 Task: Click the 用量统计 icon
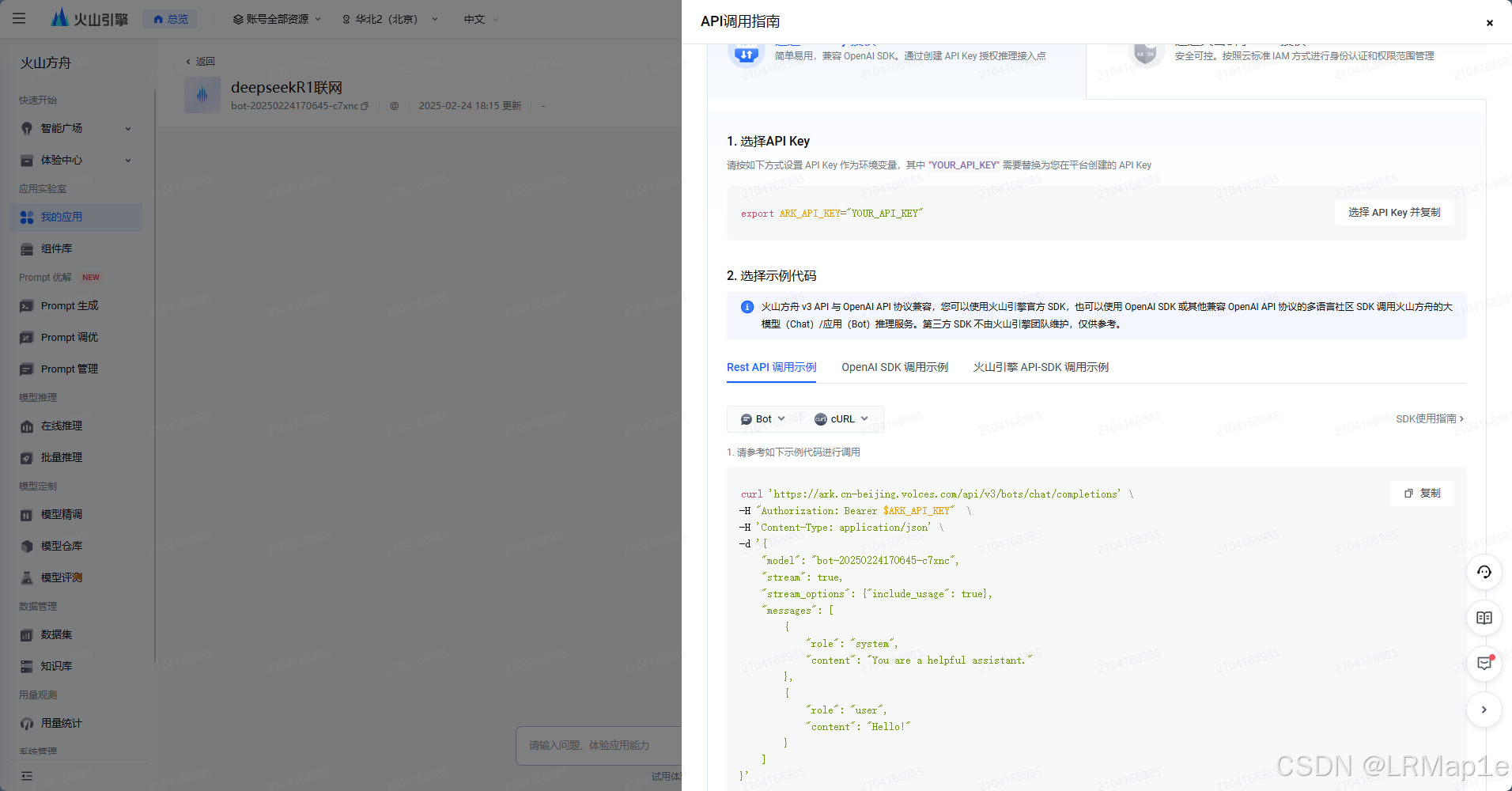27,724
